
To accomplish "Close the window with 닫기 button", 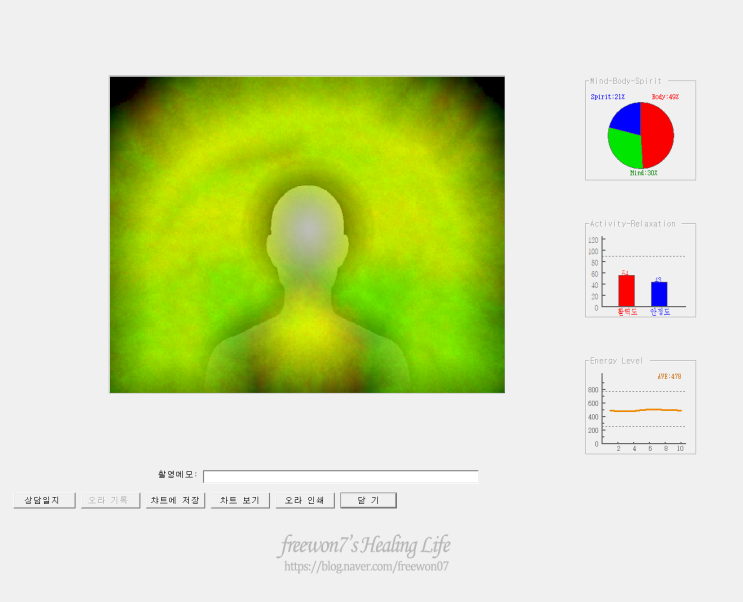I will [x=369, y=501].
